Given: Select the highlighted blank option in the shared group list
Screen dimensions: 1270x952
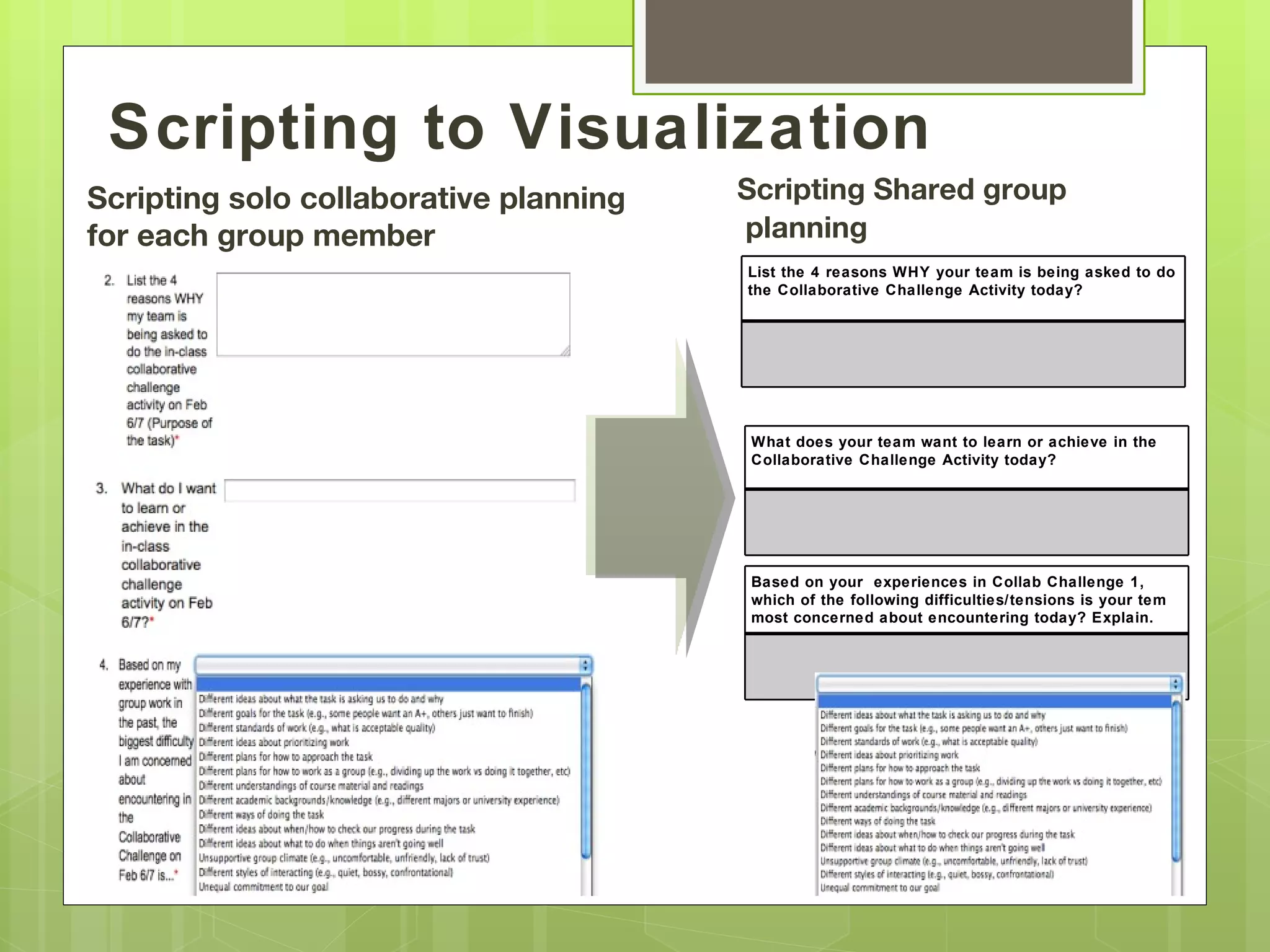Looking at the screenshot, I should 994,702.
